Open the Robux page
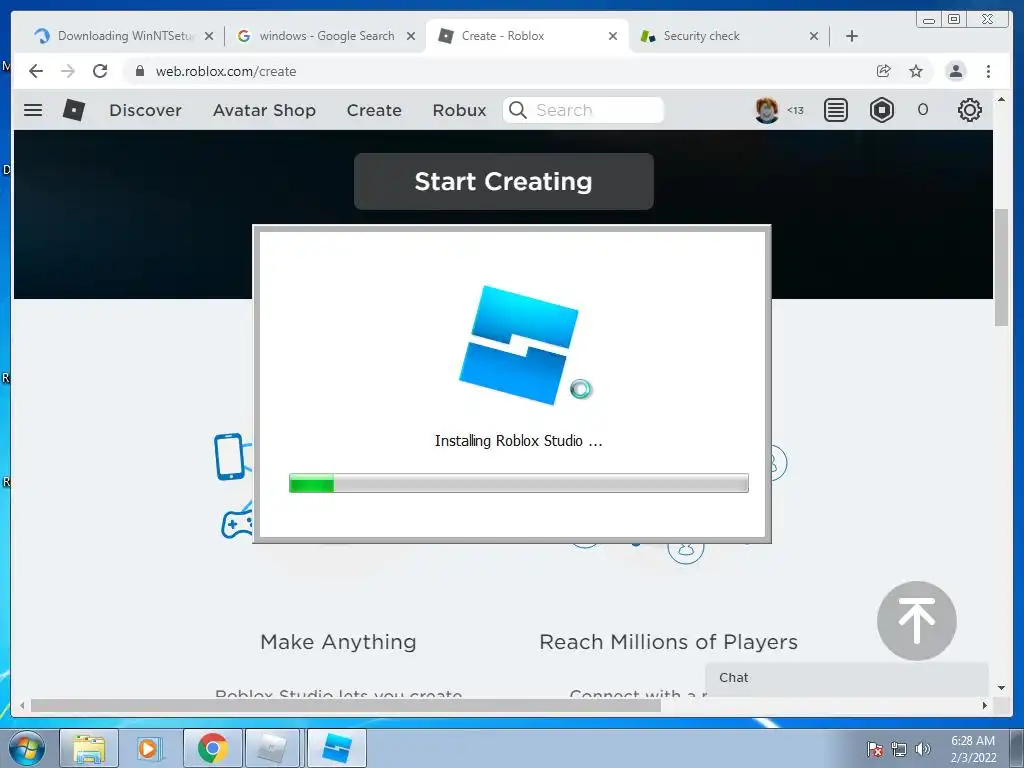The height and width of the screenshot is (768, 1024). coord(460,110)
